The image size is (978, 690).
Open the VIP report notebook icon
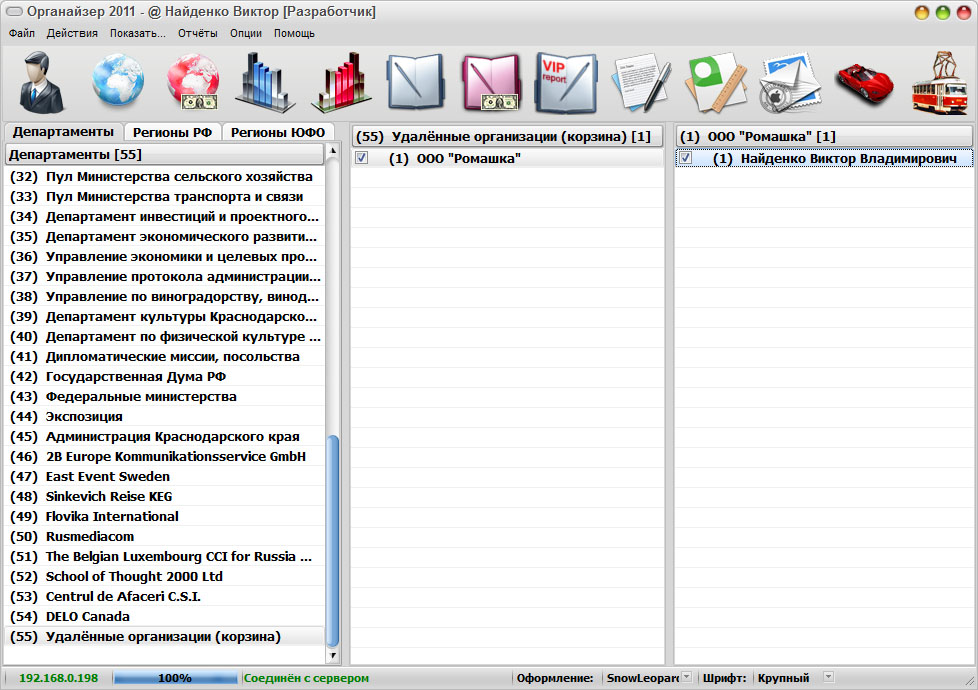(x=565, y=83)
